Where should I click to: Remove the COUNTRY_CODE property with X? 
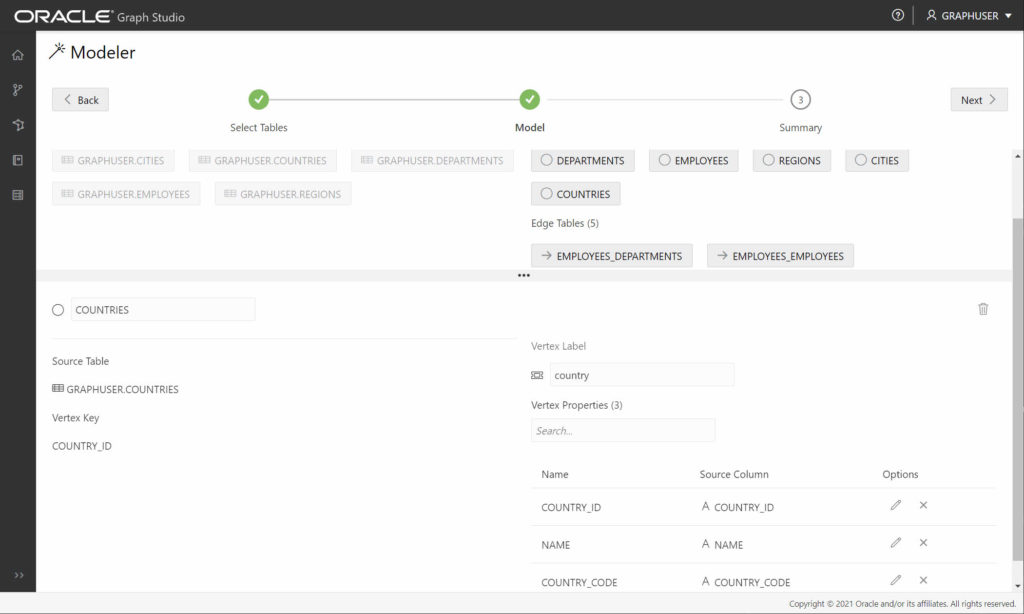coord(923,580)
